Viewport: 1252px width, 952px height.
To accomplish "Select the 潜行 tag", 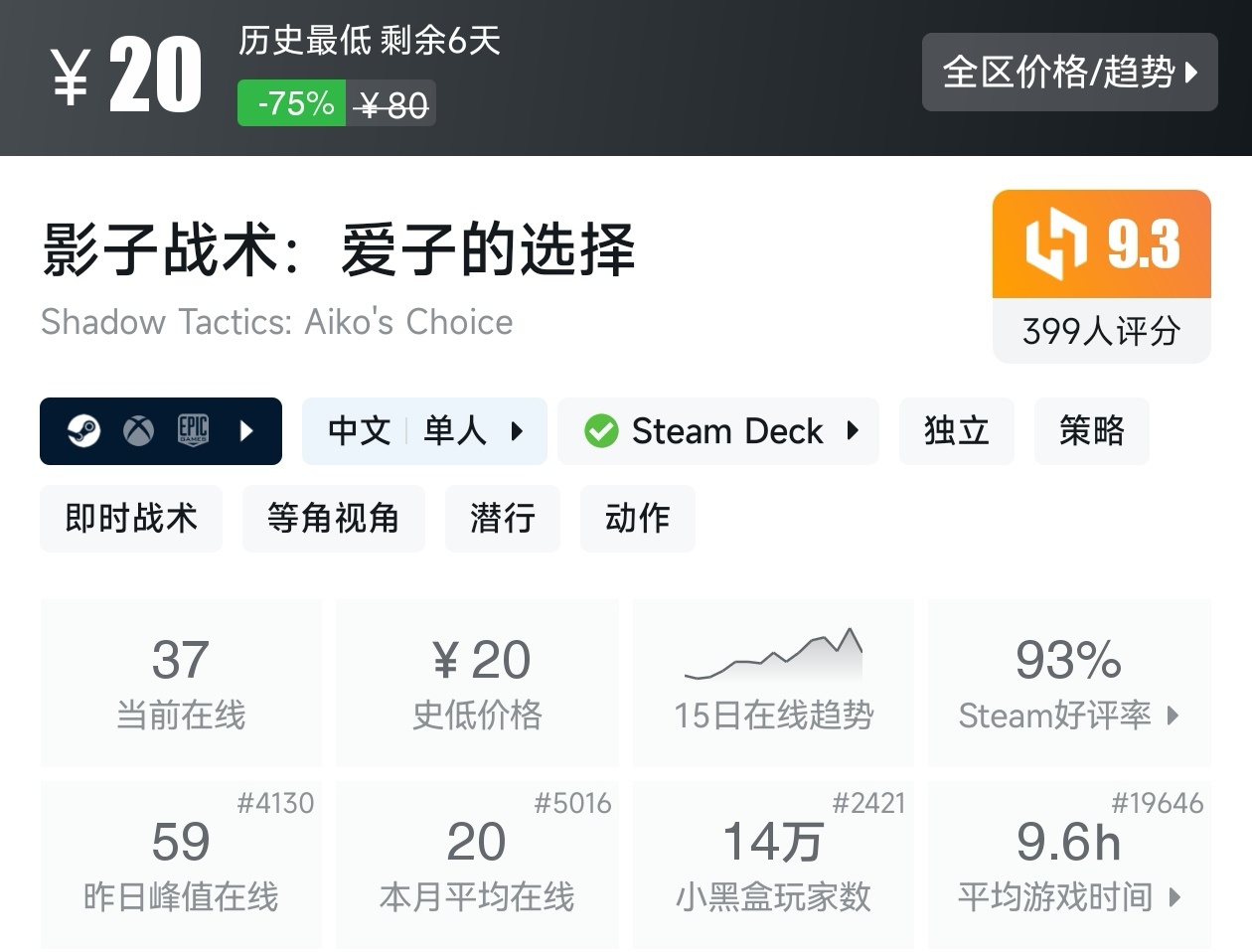I will click(502, 519).
